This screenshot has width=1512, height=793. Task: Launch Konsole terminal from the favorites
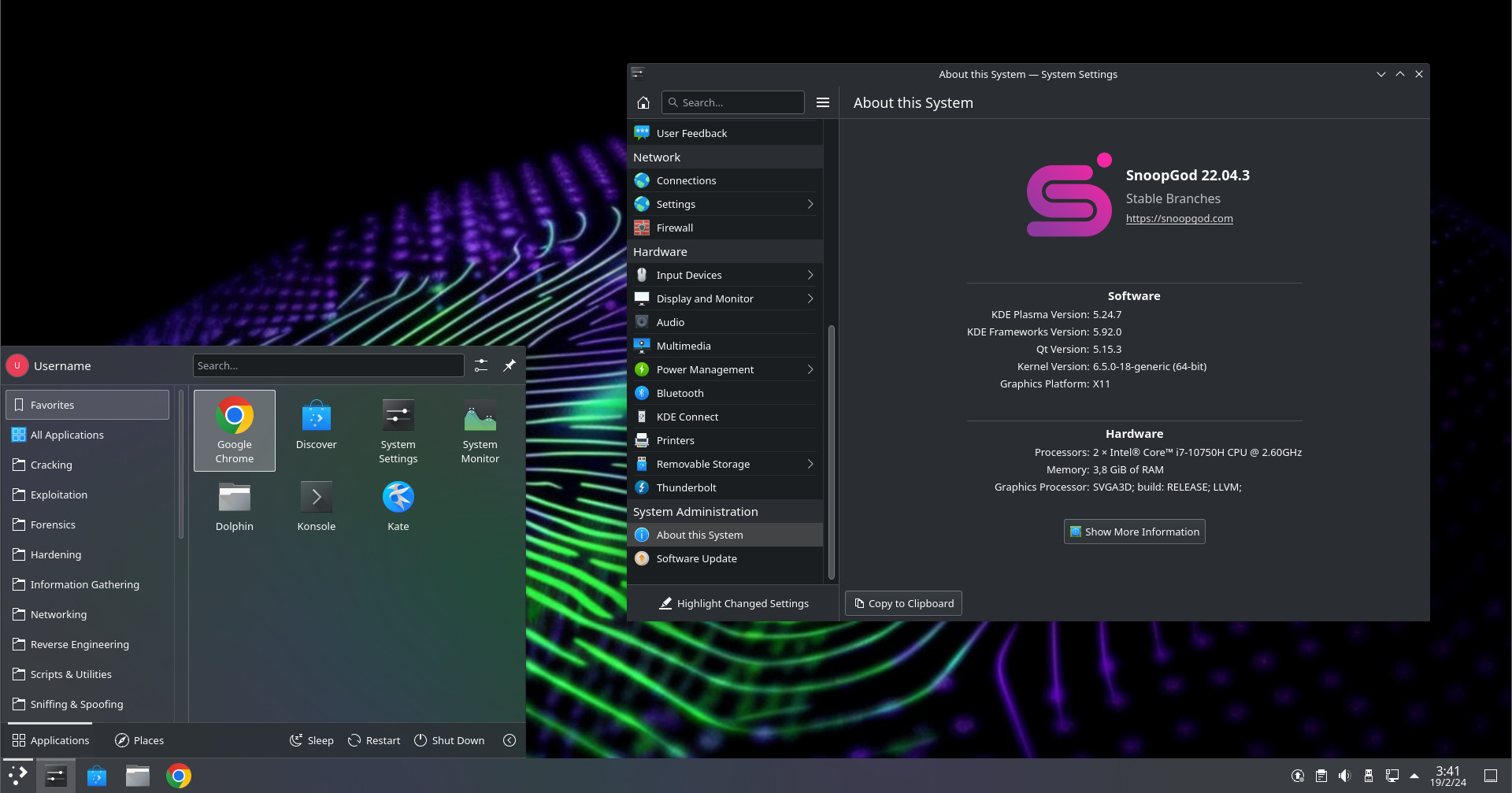[x=317, y=506]
